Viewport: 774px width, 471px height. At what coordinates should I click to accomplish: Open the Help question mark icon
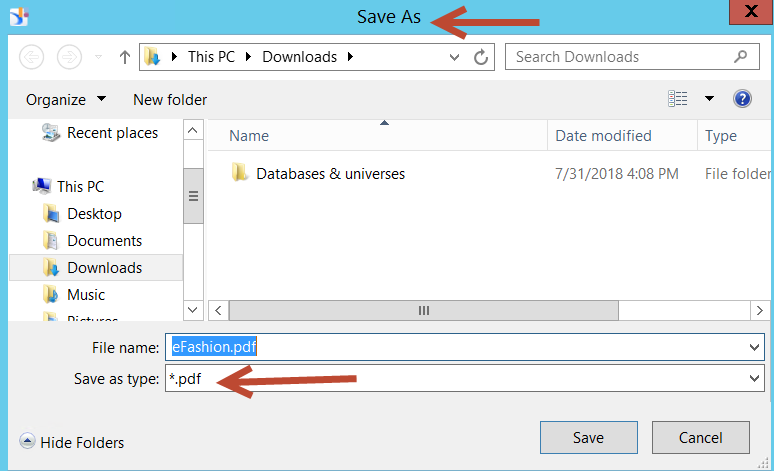pyautogui.click(x=742, y=99)
